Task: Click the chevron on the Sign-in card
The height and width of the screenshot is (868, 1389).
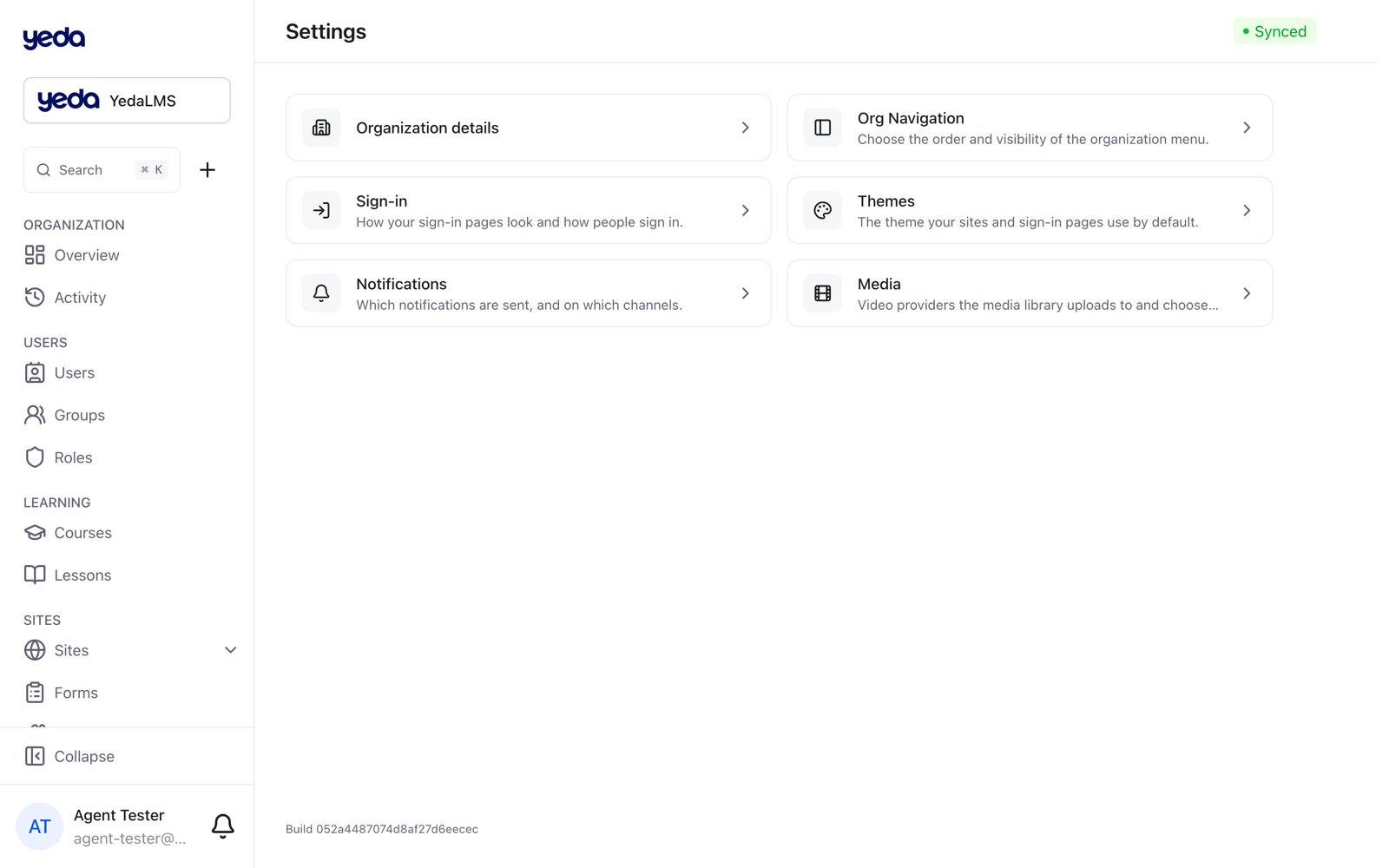Action: pyautogui.click(x=745, y=210)
